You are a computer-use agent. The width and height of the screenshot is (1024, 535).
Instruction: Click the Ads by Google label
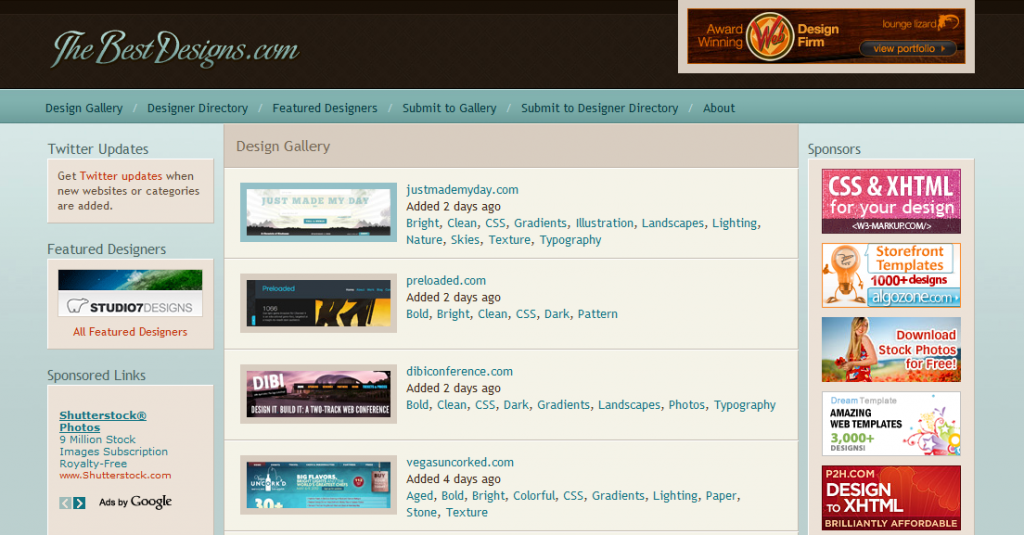pyautogui.click(x=135, y=502)
